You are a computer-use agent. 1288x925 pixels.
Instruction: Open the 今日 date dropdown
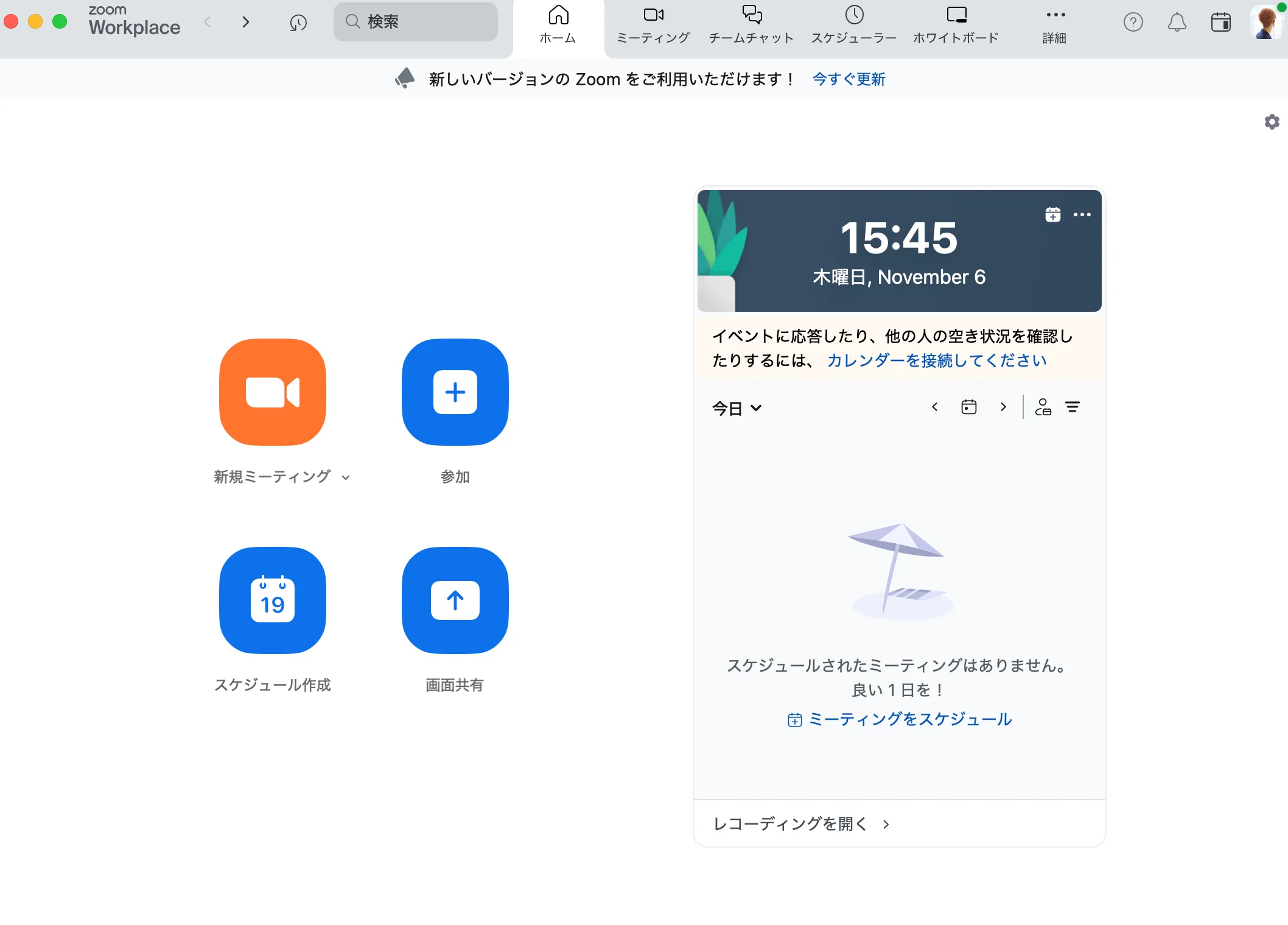[737, 408]
